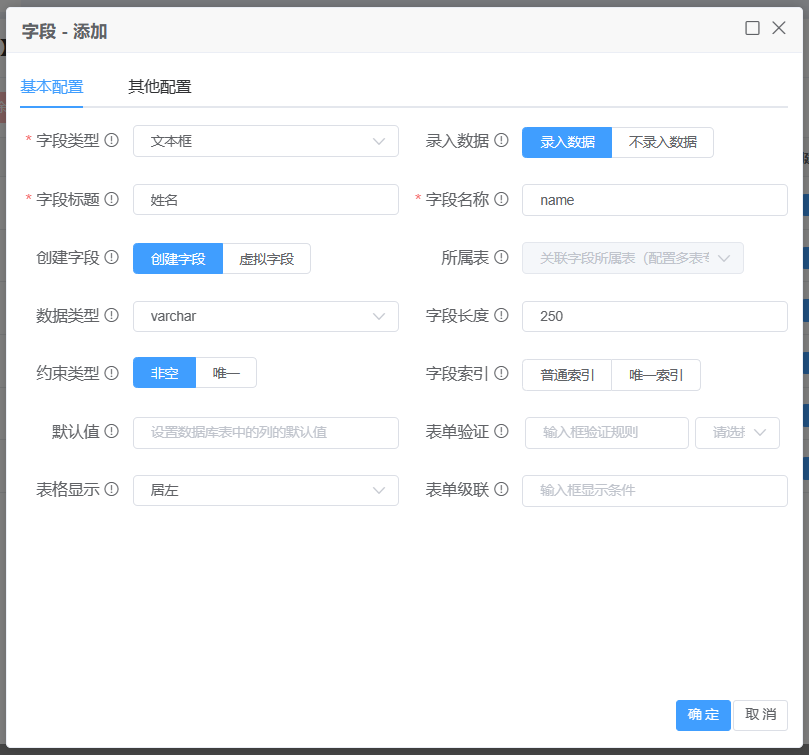Switch to the 其他配置 tab
Viewport: 809px width, 755px height.
(x=160, y=87)
